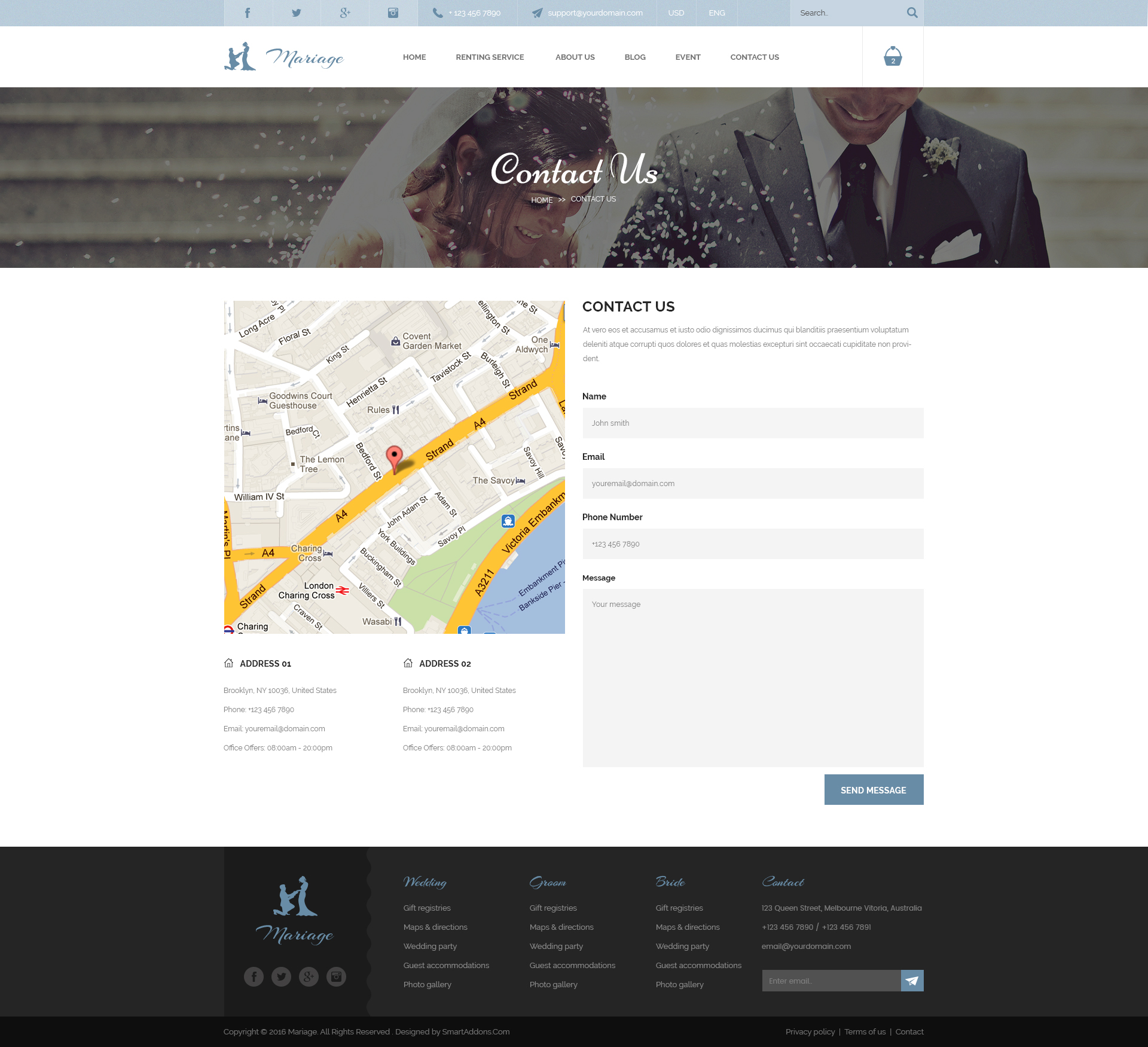This screenshot has height=1047, width=1148.
Task: Open the Event navigation item
Action: 688,57
